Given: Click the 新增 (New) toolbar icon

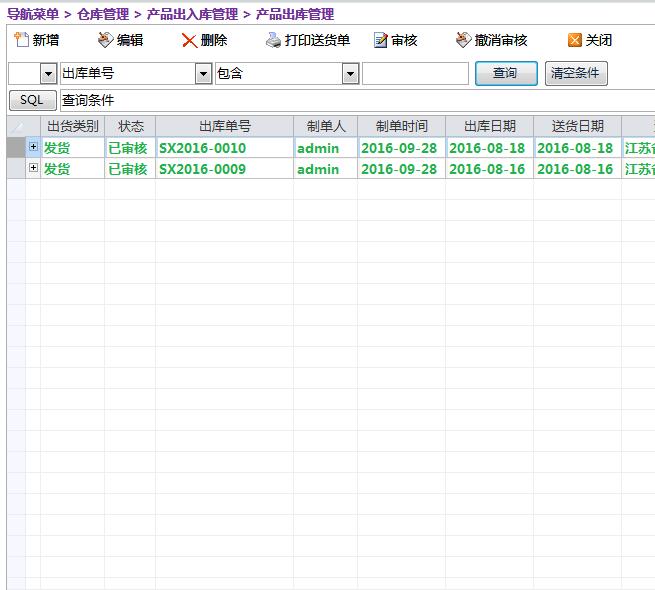Looking at the screenshot, I should pyautogui.click(x=21, y=40).
